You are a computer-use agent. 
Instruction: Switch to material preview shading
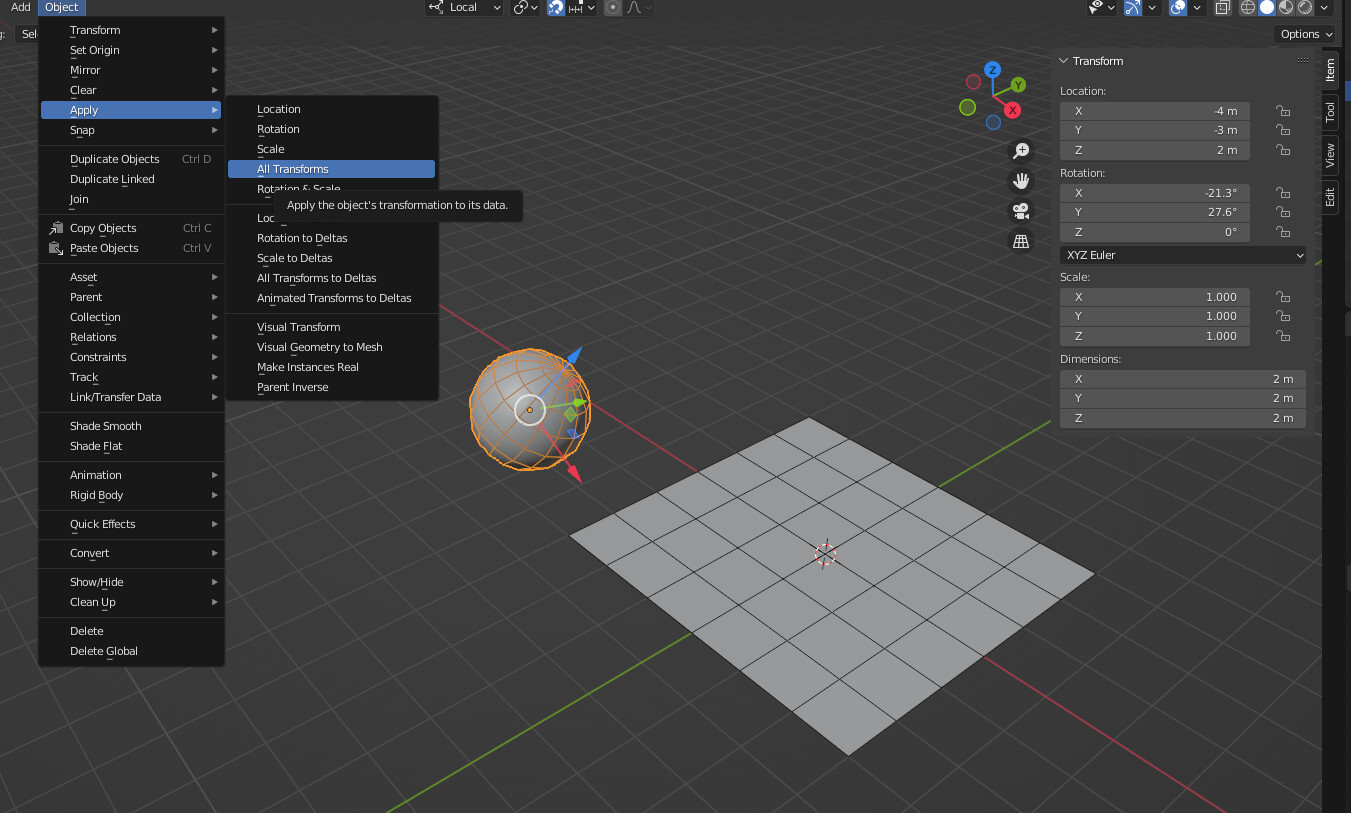[x=1287, y=8]
